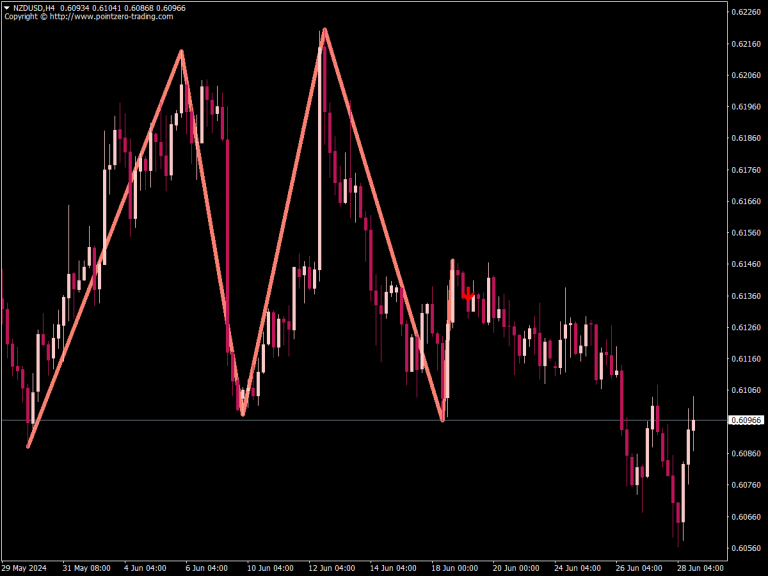Click the 0.60560 price scale label

coord(745,548)
